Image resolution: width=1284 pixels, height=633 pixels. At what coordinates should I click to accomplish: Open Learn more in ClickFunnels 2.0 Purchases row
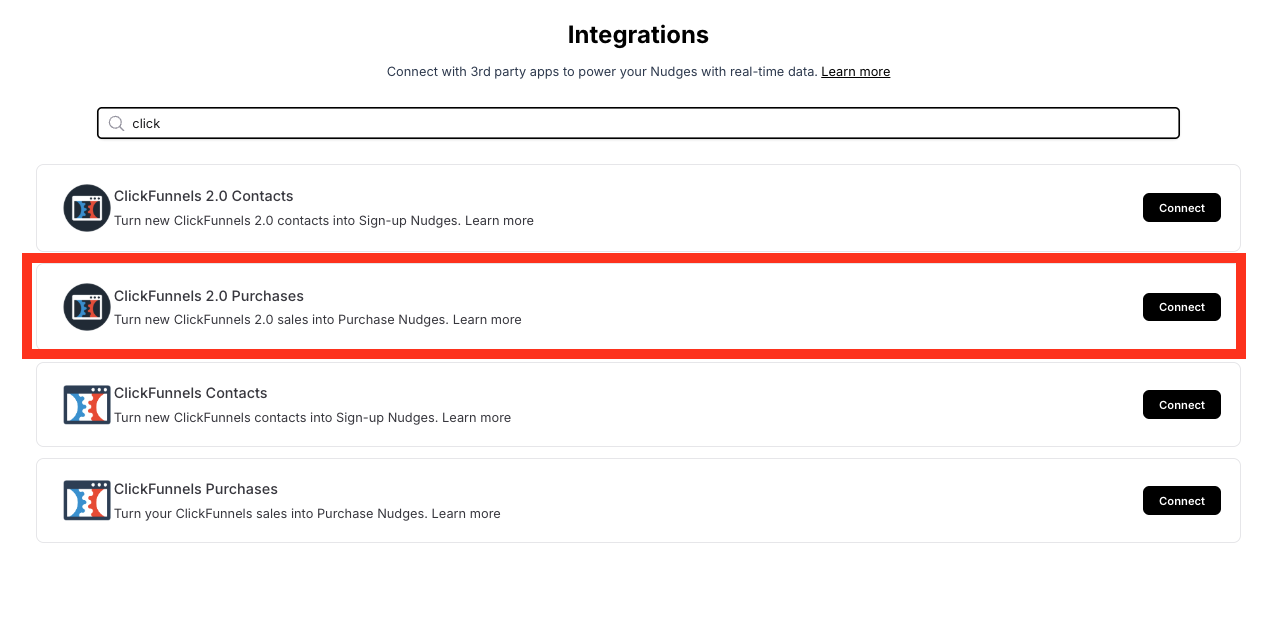[487, 320]
